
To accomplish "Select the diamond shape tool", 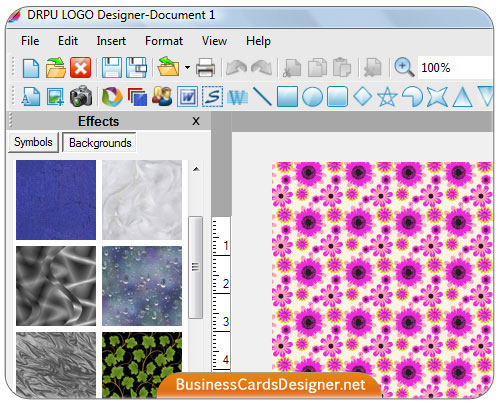I will (x=362, y=97).
